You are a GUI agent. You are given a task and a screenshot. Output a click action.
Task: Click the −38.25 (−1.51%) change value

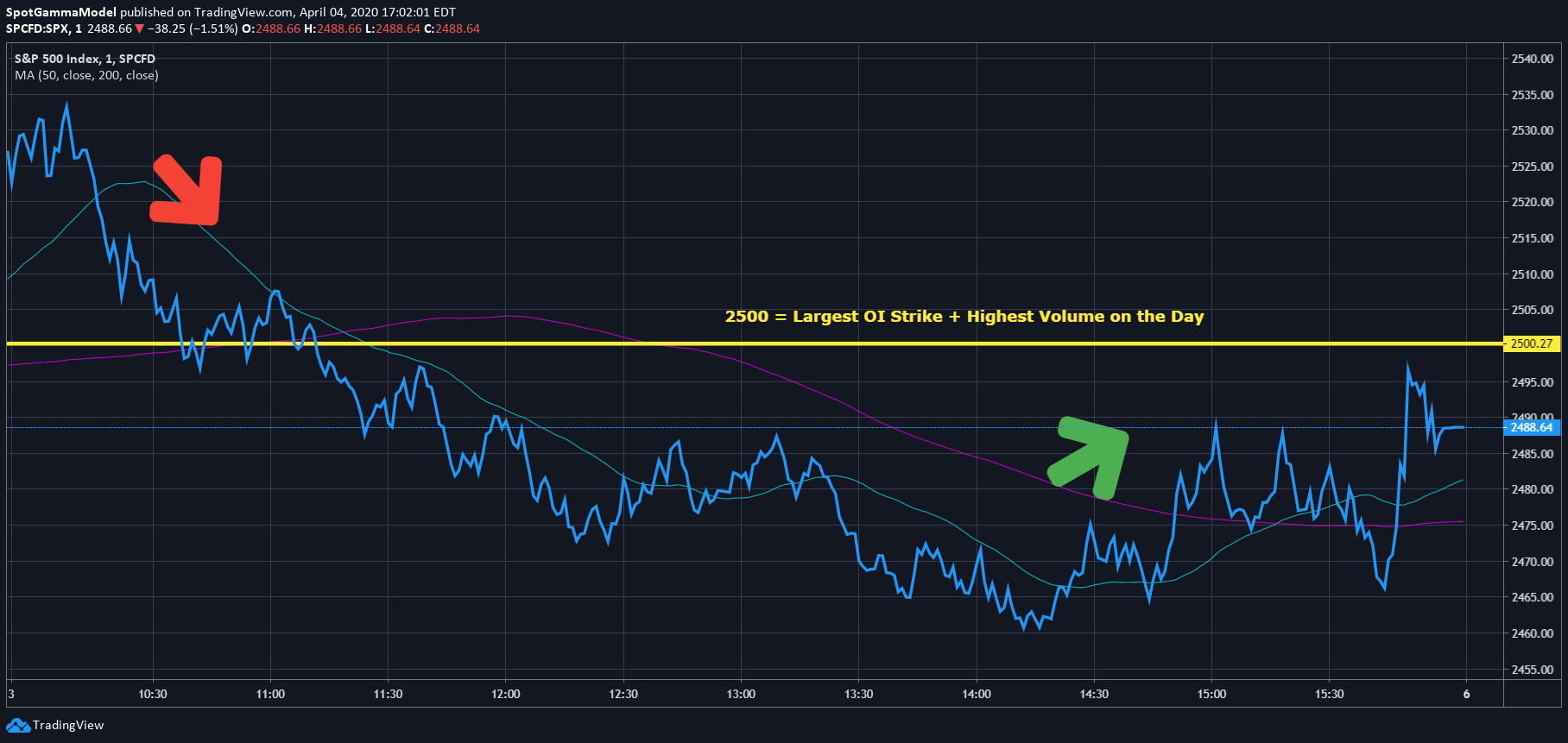(x=193, y=28)
